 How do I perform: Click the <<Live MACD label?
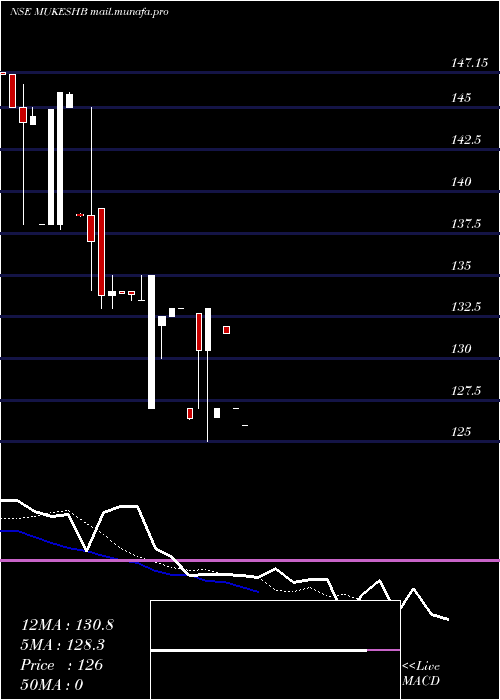[x=421, y=674]
